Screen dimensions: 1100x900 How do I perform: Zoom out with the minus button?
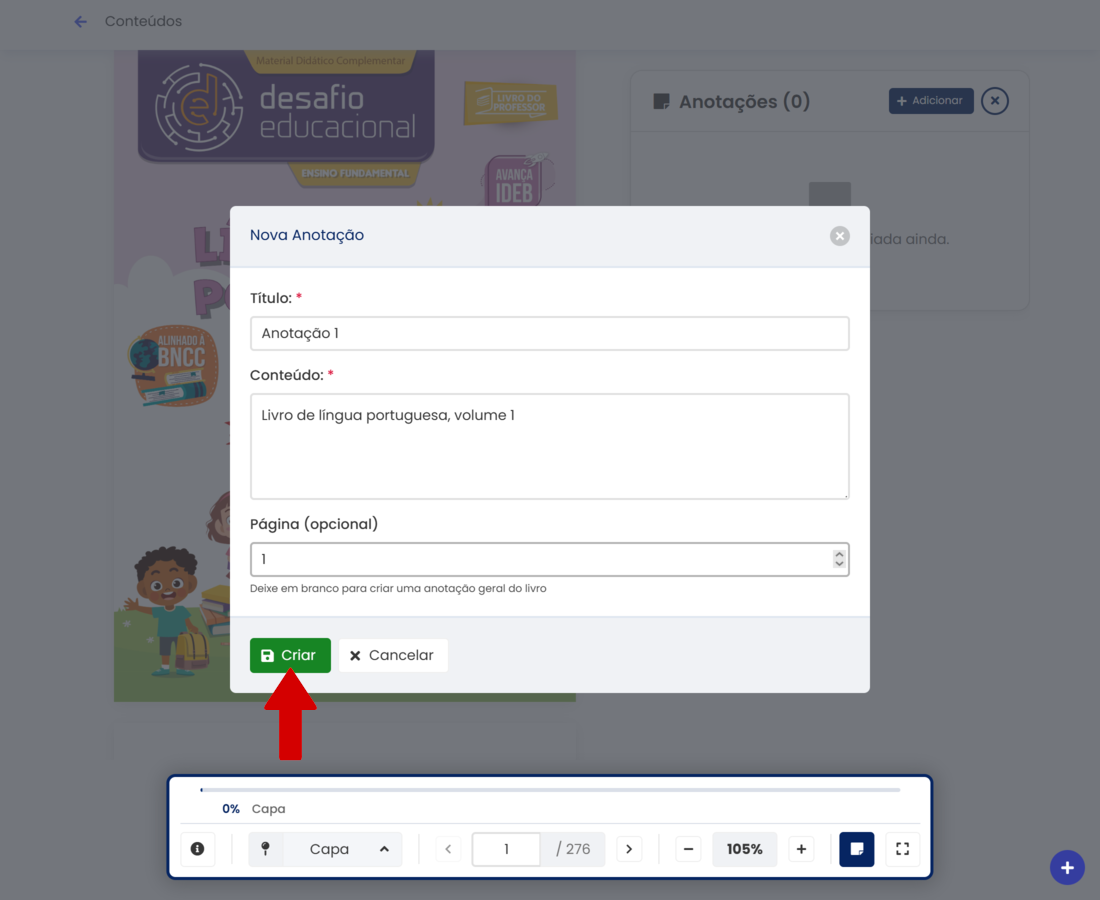click(688, 849)
